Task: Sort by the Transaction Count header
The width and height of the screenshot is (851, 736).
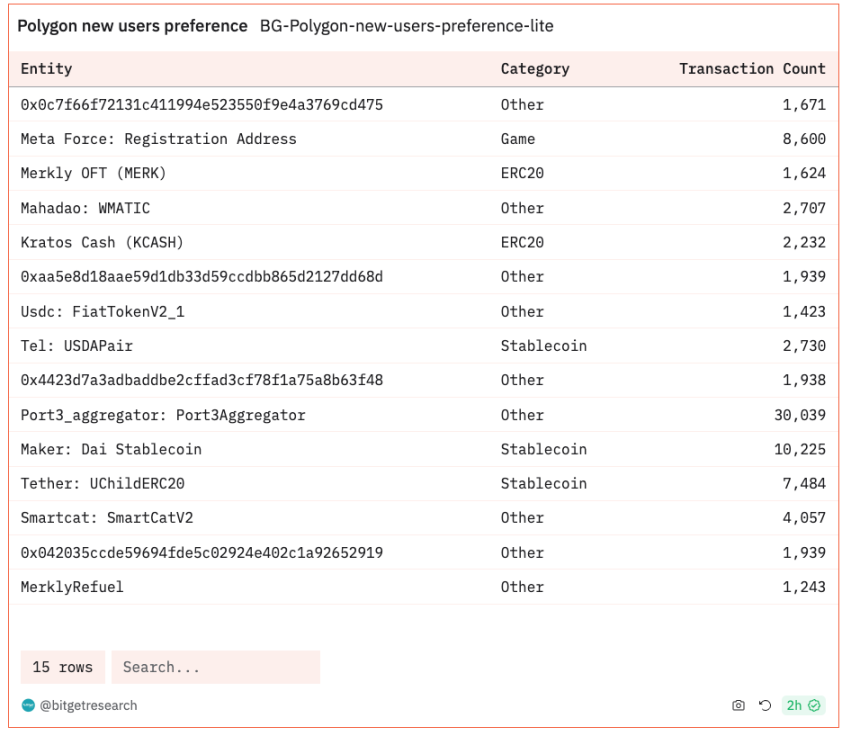Action: click(x=752, y=69)
